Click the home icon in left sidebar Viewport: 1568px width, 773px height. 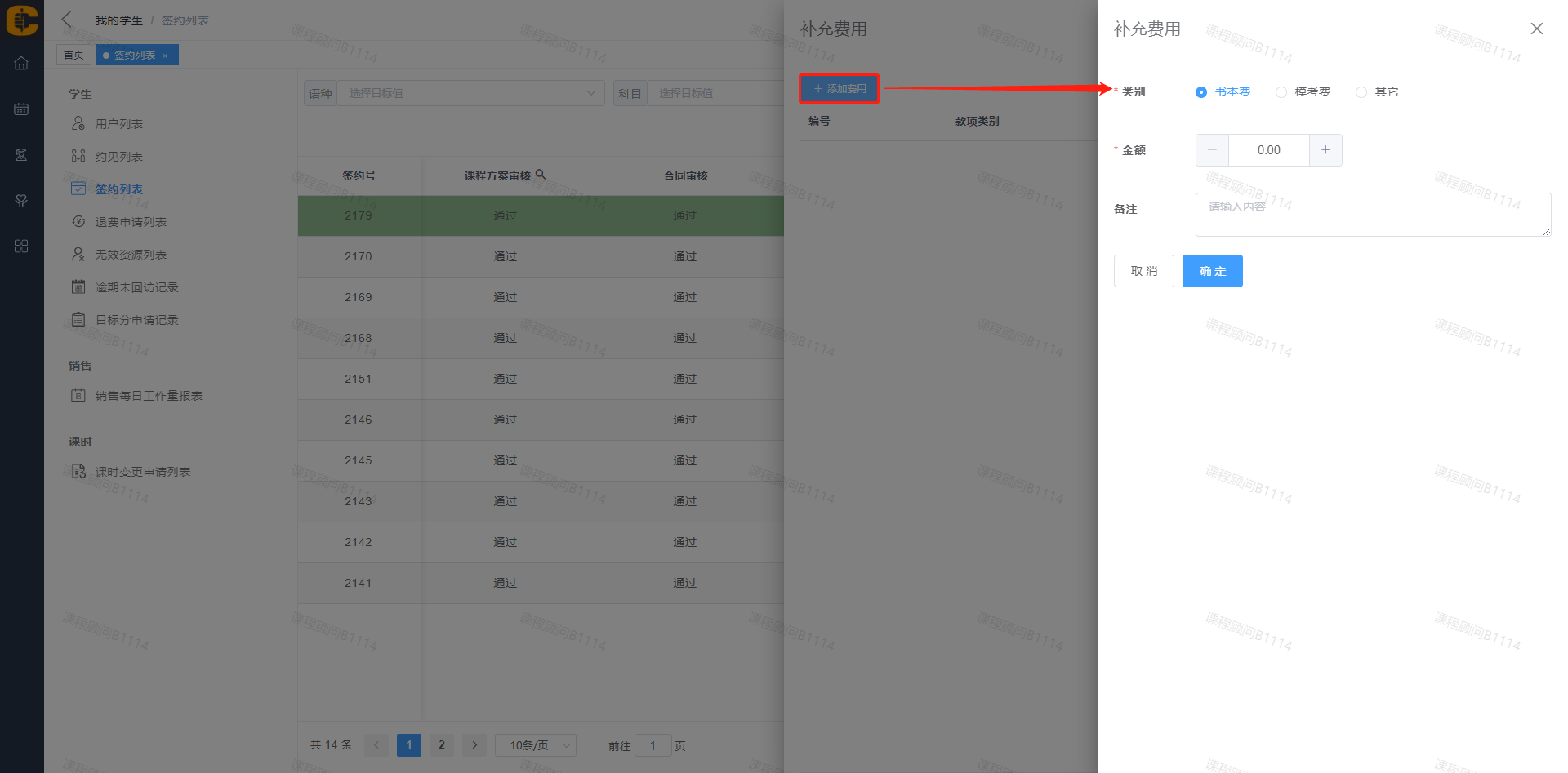point(21,64)
